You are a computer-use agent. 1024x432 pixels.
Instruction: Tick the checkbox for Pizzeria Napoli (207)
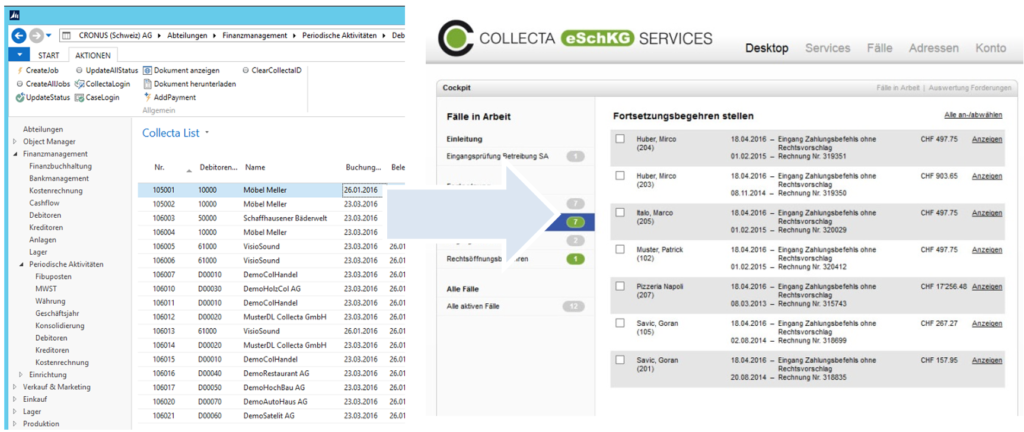tap(620, 286)
